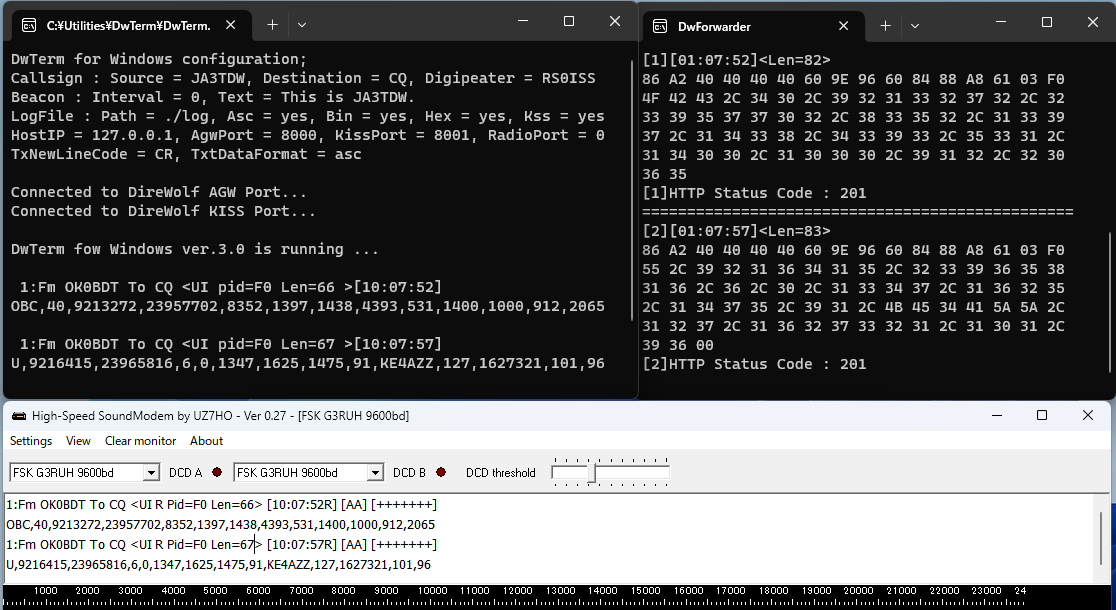Click the 'LogFile : Path = ./log' line
This screenshot has height=610, width=1116.
(307, 116)
